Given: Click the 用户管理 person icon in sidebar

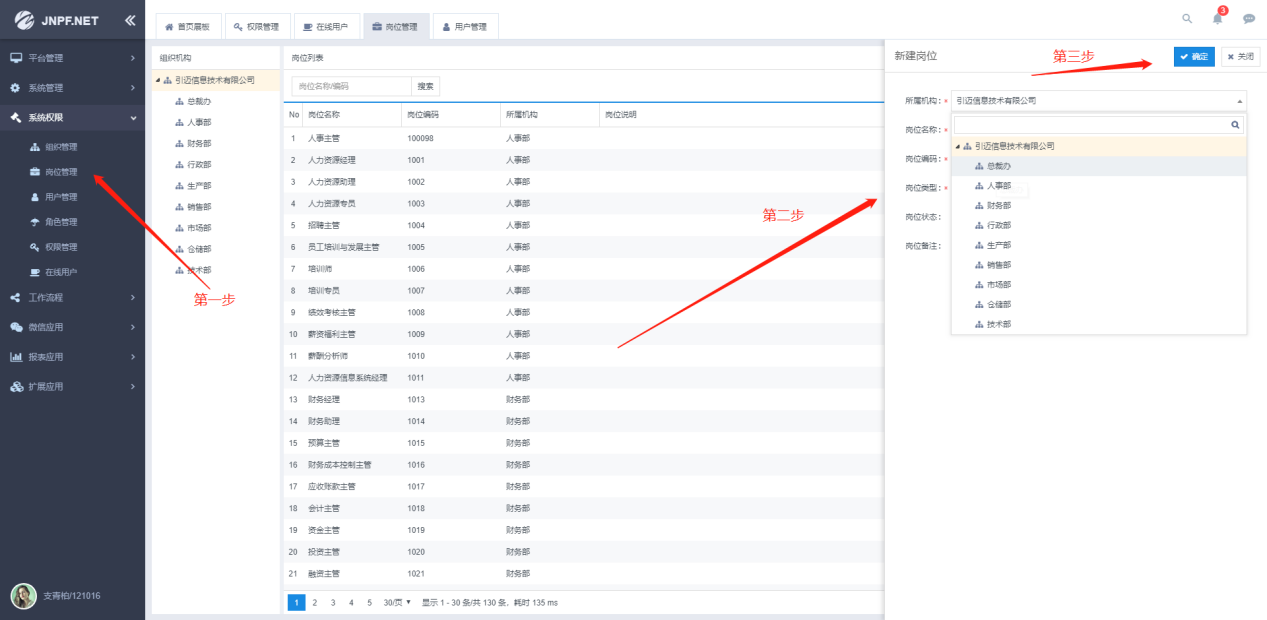Looking at the screenshot, I should click(36, 197).
